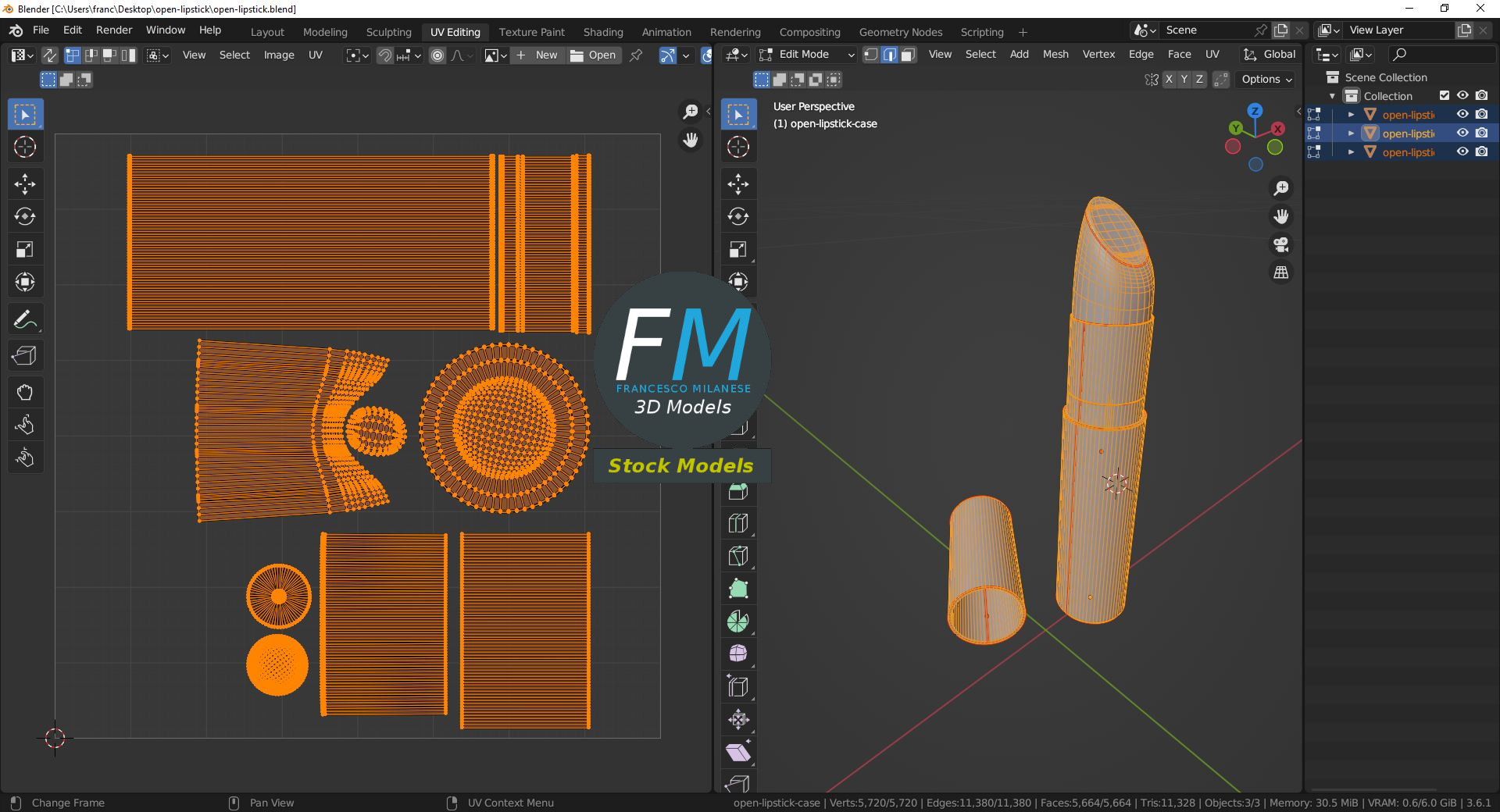
Task: Toggle orthographic perspective grid icon
Action: [1281, 273]
